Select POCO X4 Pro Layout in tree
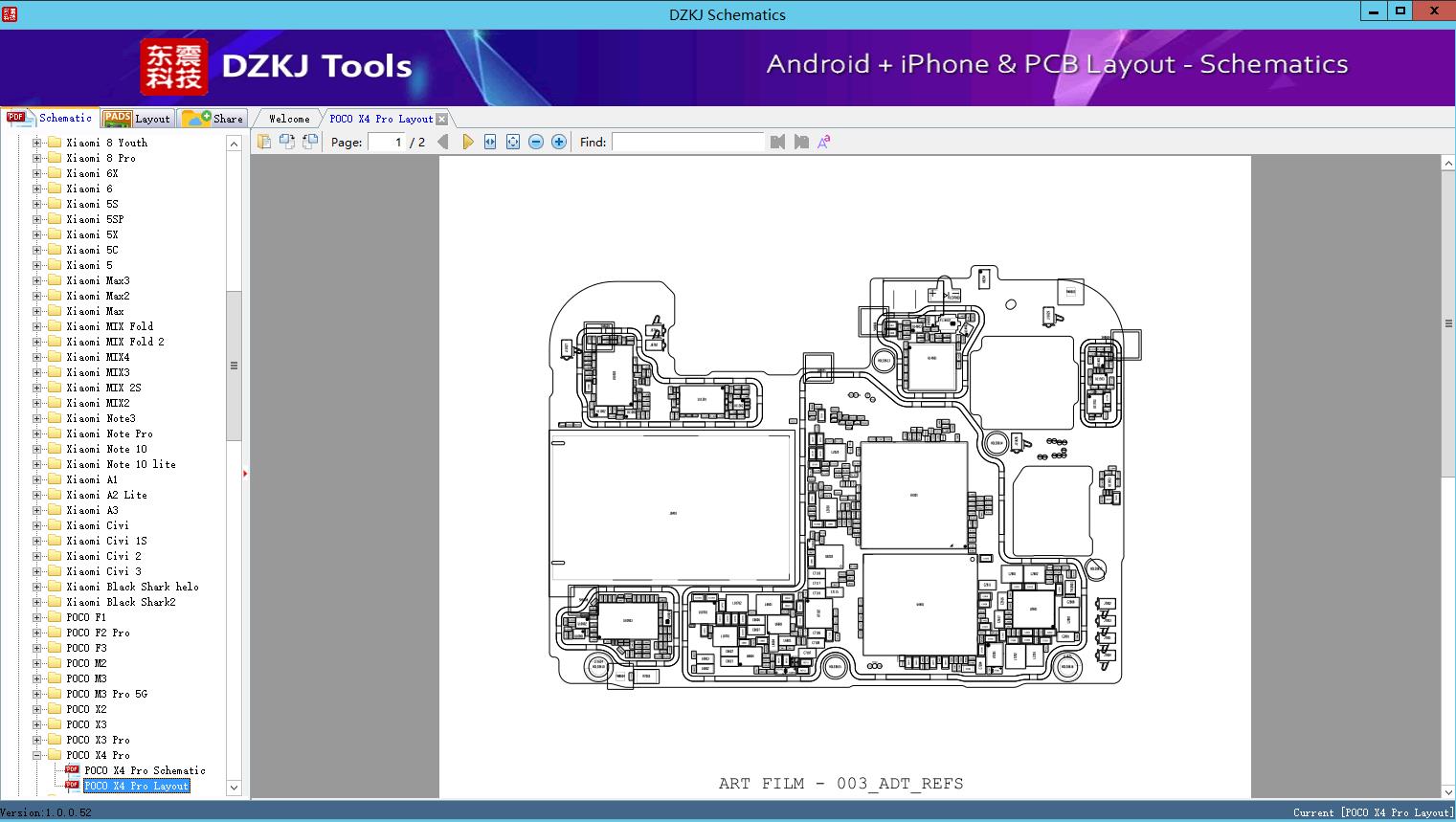The height and width of the screenshot is (822, 1456). (x=136, y=786)
